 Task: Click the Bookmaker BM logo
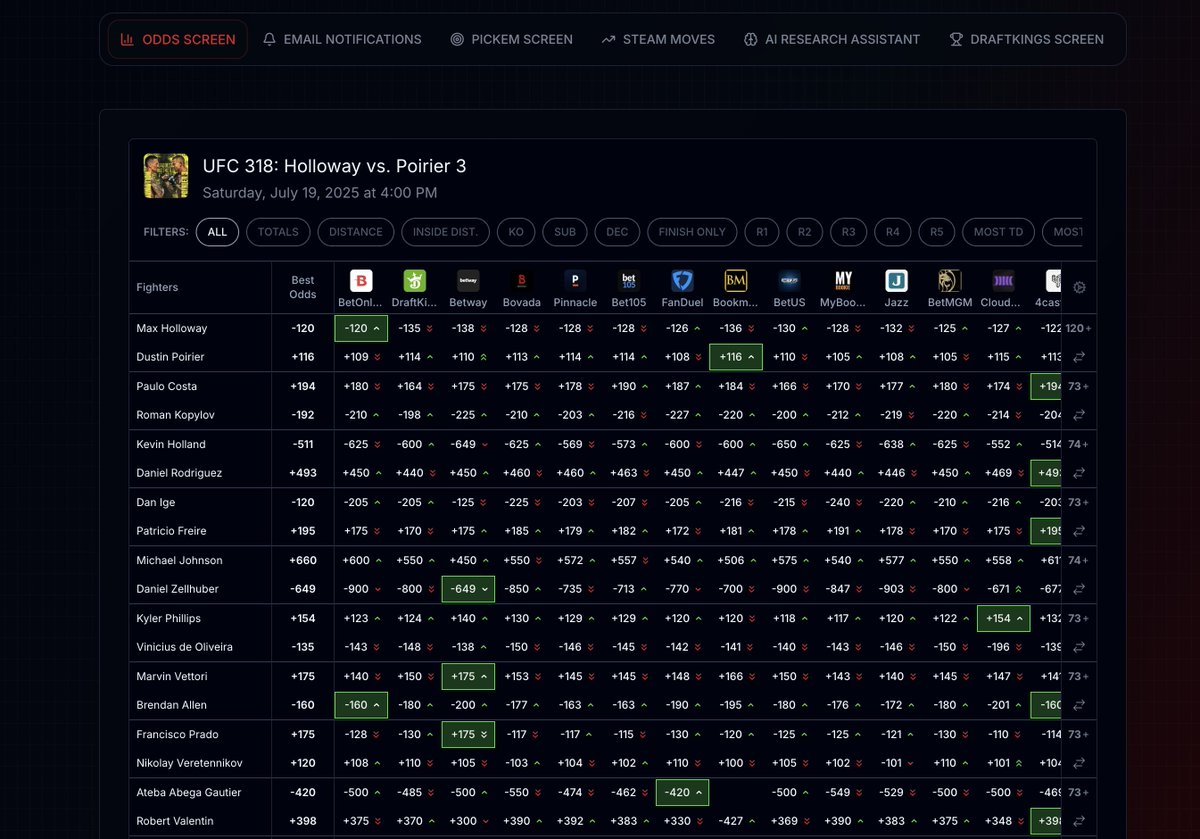[x=736, y=281]
